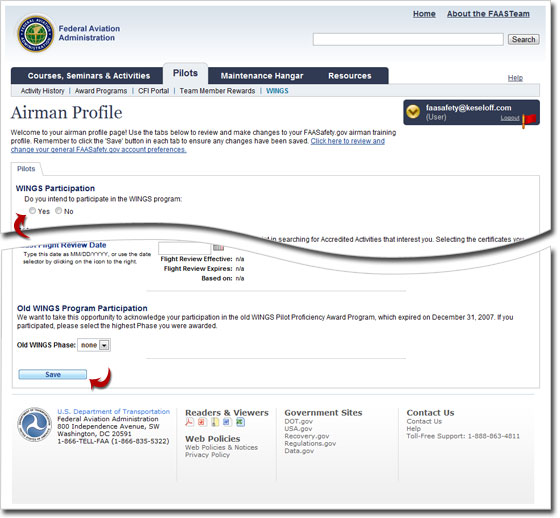Open Courses, Seminars & Activities tab
Image resolution: width=560 pixels, height=518 pixels.
tap(89, 76)
